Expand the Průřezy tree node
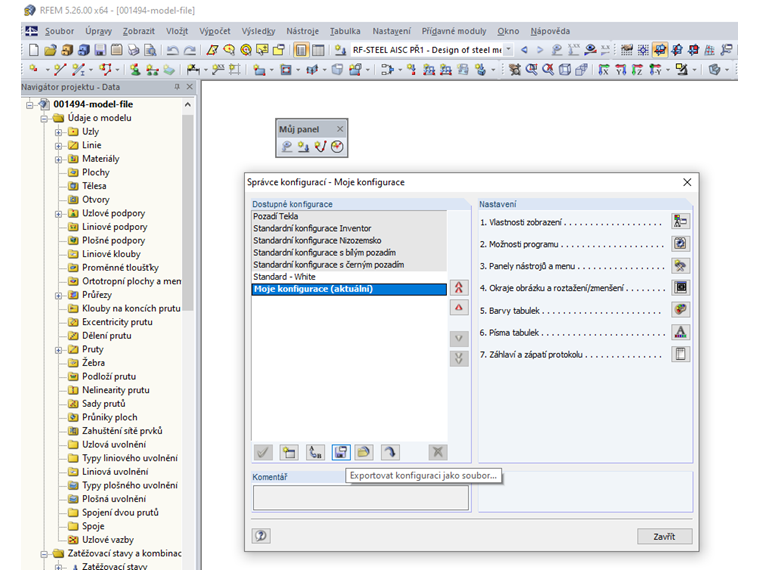760x570 pixels. (58, 295)
